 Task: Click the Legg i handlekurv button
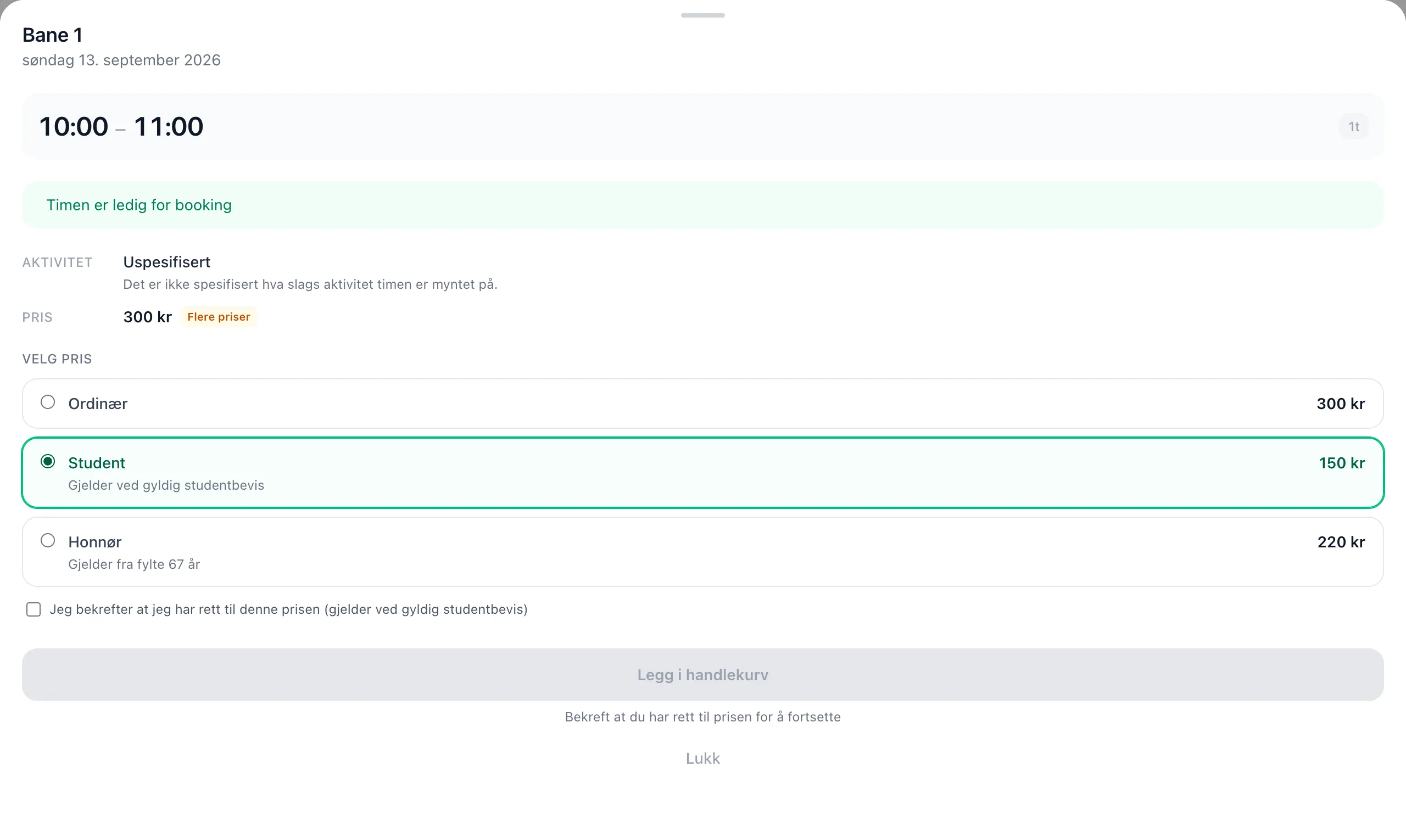702,675
